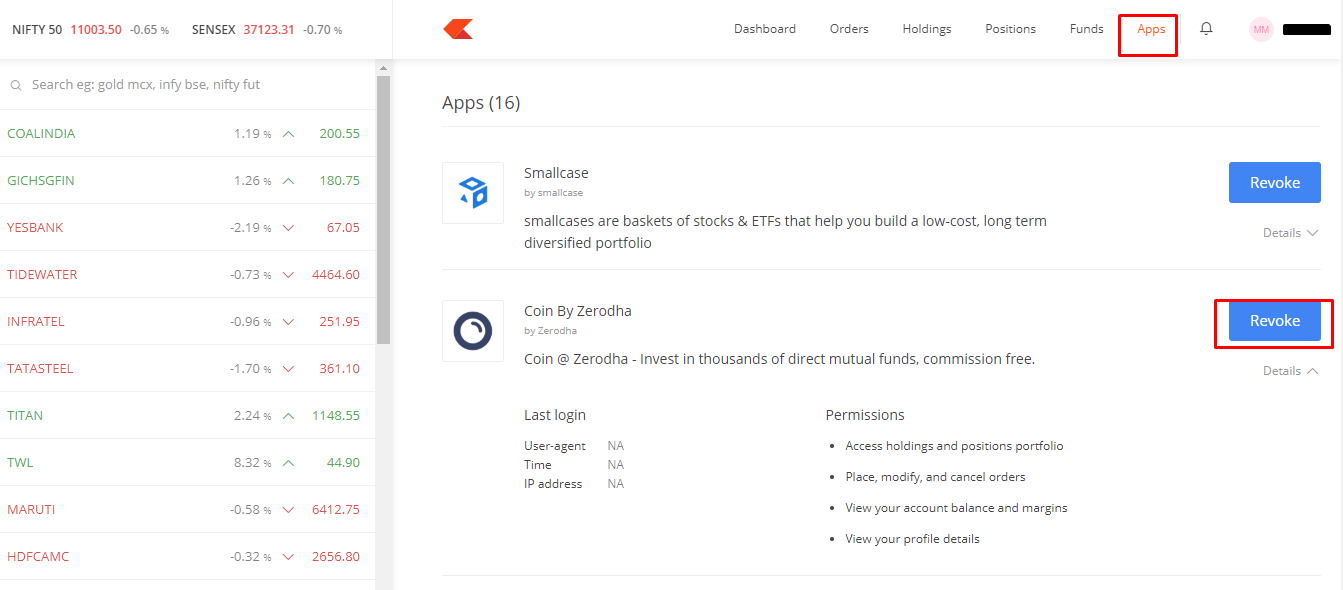The image size is (1343, 590).
Task: Expand Details for Smallcase app
Action: pos(1290,233)
